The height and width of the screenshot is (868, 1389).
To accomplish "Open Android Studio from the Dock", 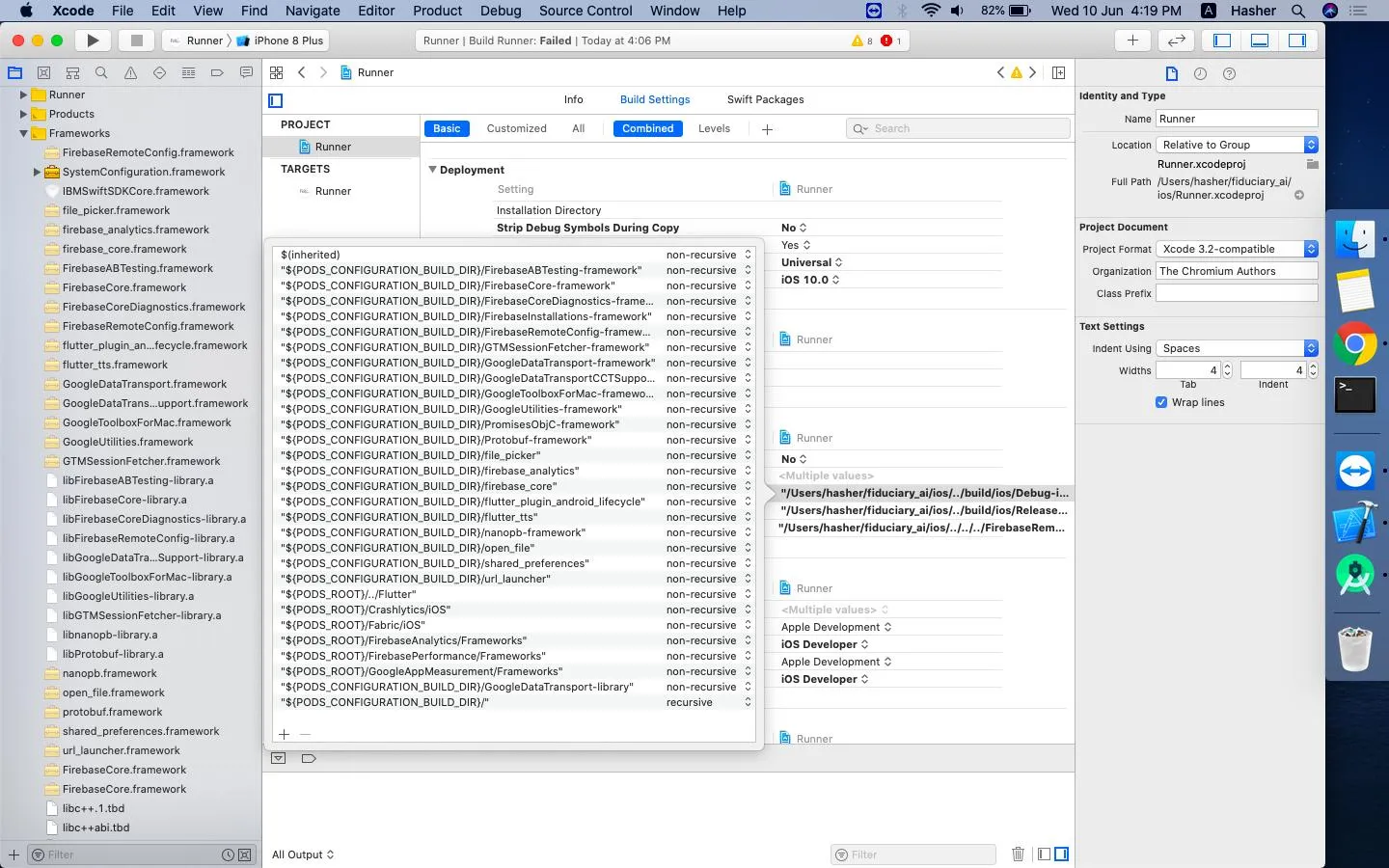I will pyautogui.click(x=1354, y=576).
